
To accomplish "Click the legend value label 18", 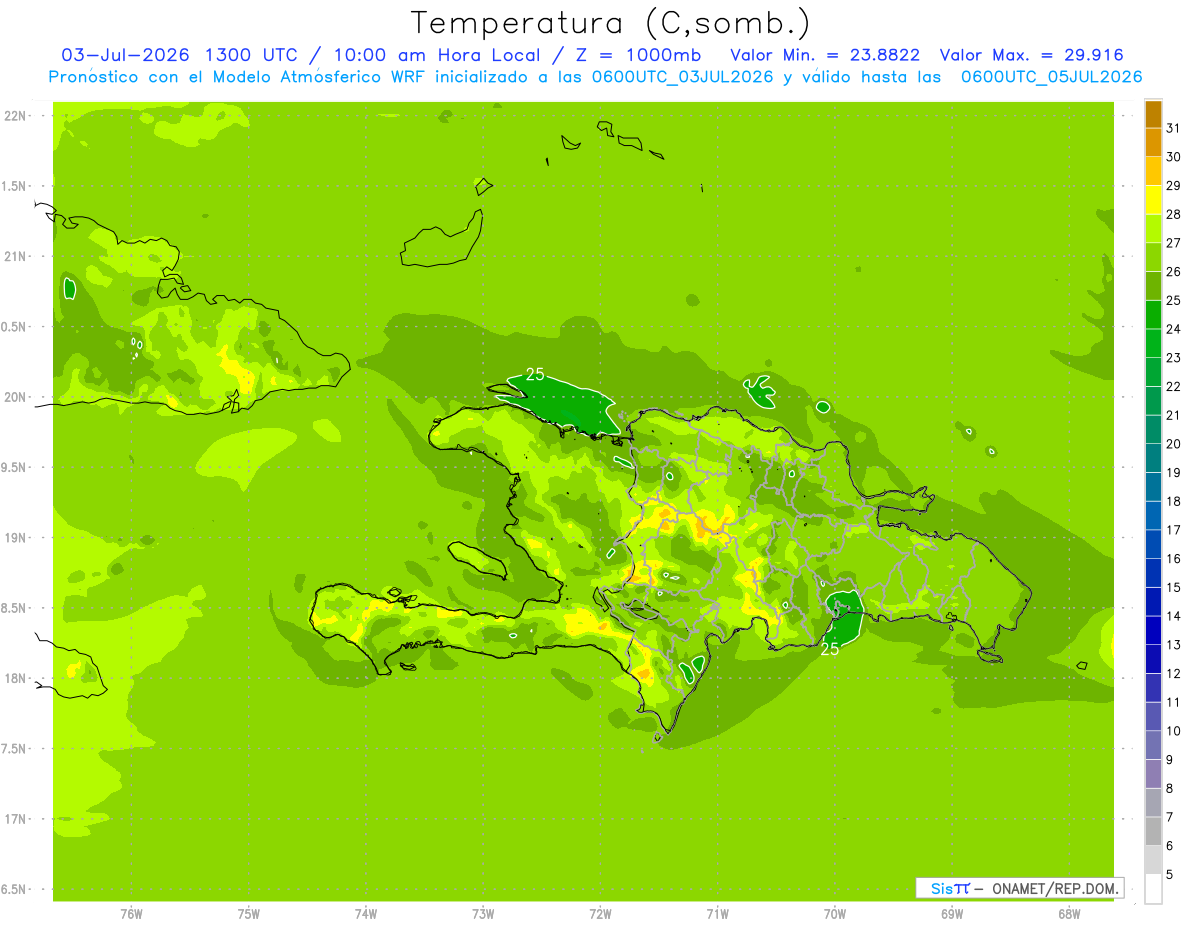I will click(1173, 501).
